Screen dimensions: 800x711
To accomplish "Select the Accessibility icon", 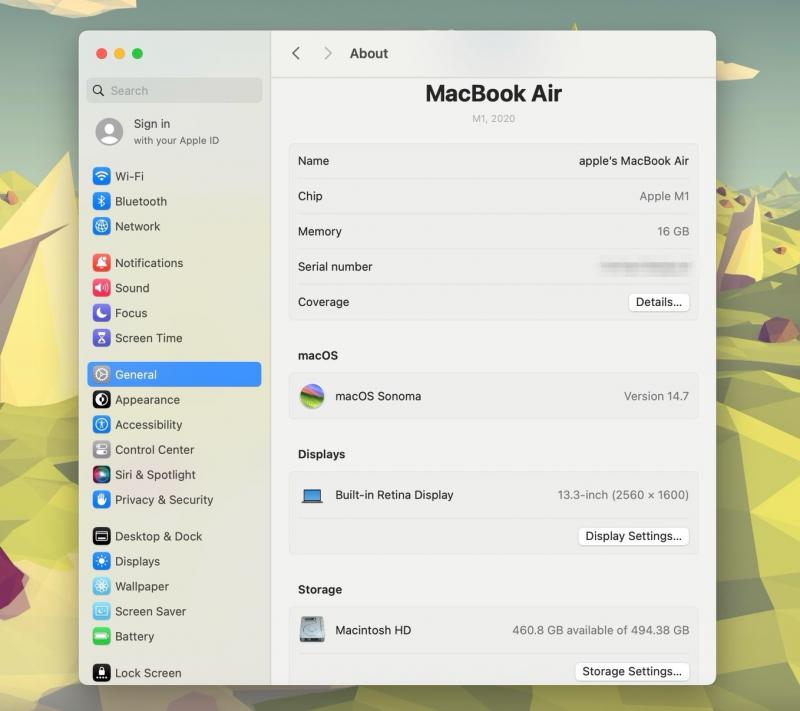I will [102, 424].
